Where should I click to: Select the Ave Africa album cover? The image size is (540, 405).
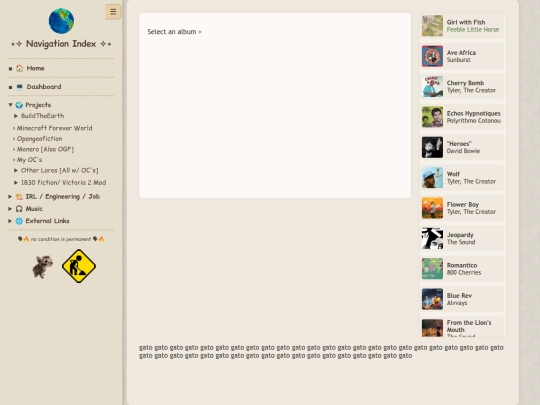(433, 56)
